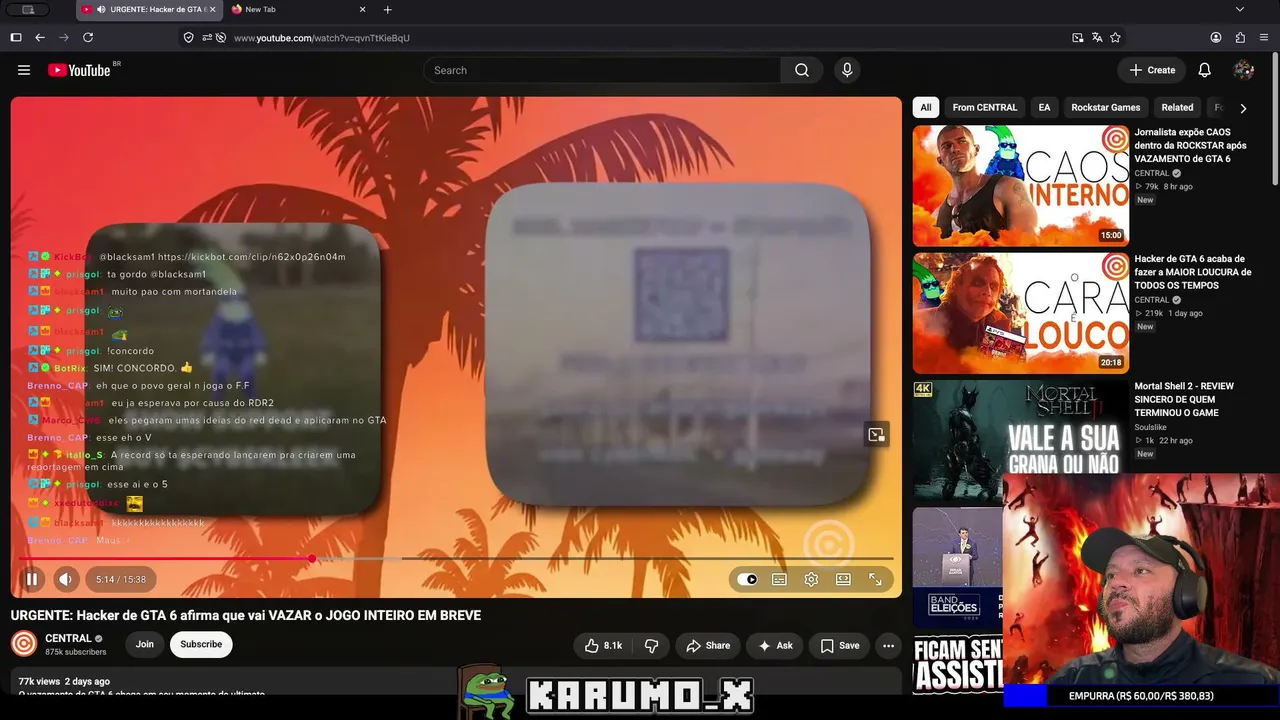The image size is (1280, 720).
Task: Select the Rockstar Games chip
Action: click(1106, 108)
